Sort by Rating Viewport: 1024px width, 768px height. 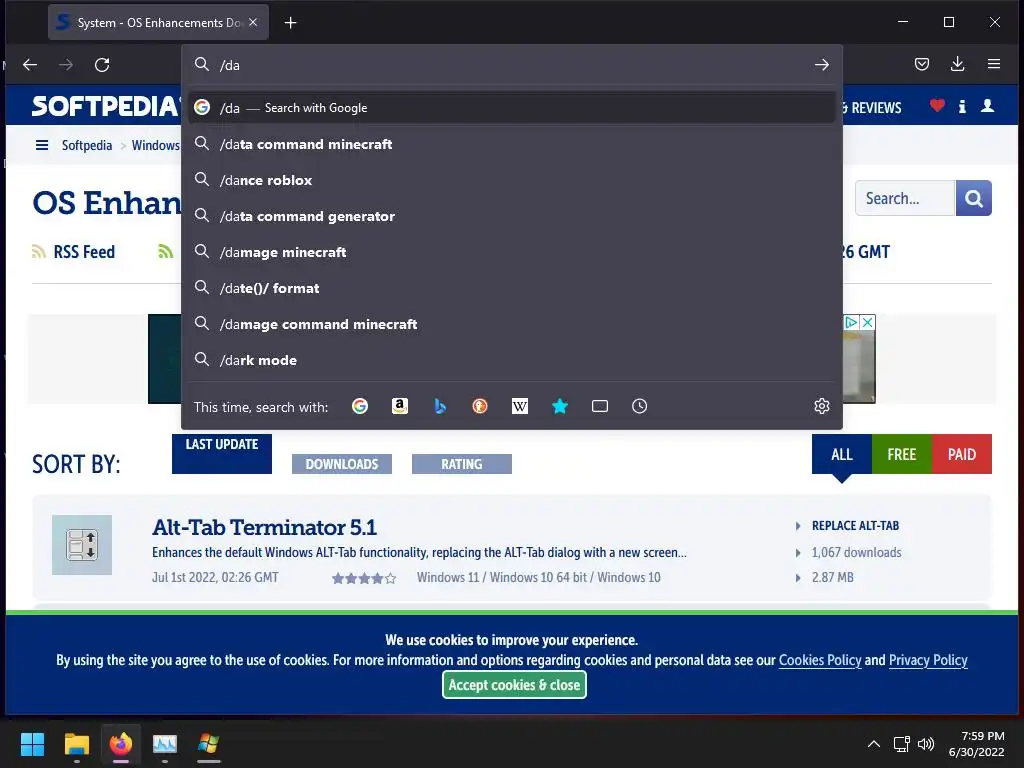point(462,464)
